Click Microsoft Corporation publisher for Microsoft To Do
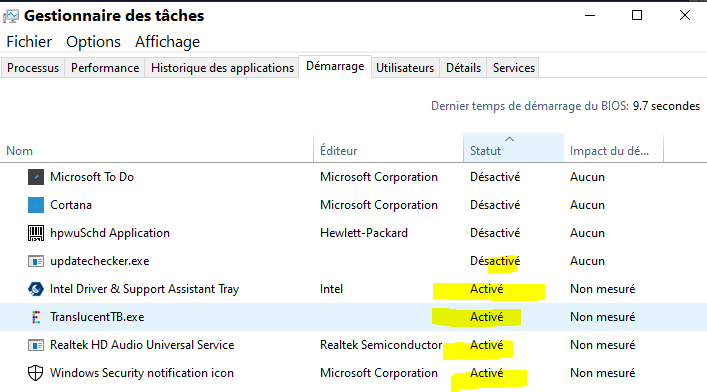 pos(379,177)
